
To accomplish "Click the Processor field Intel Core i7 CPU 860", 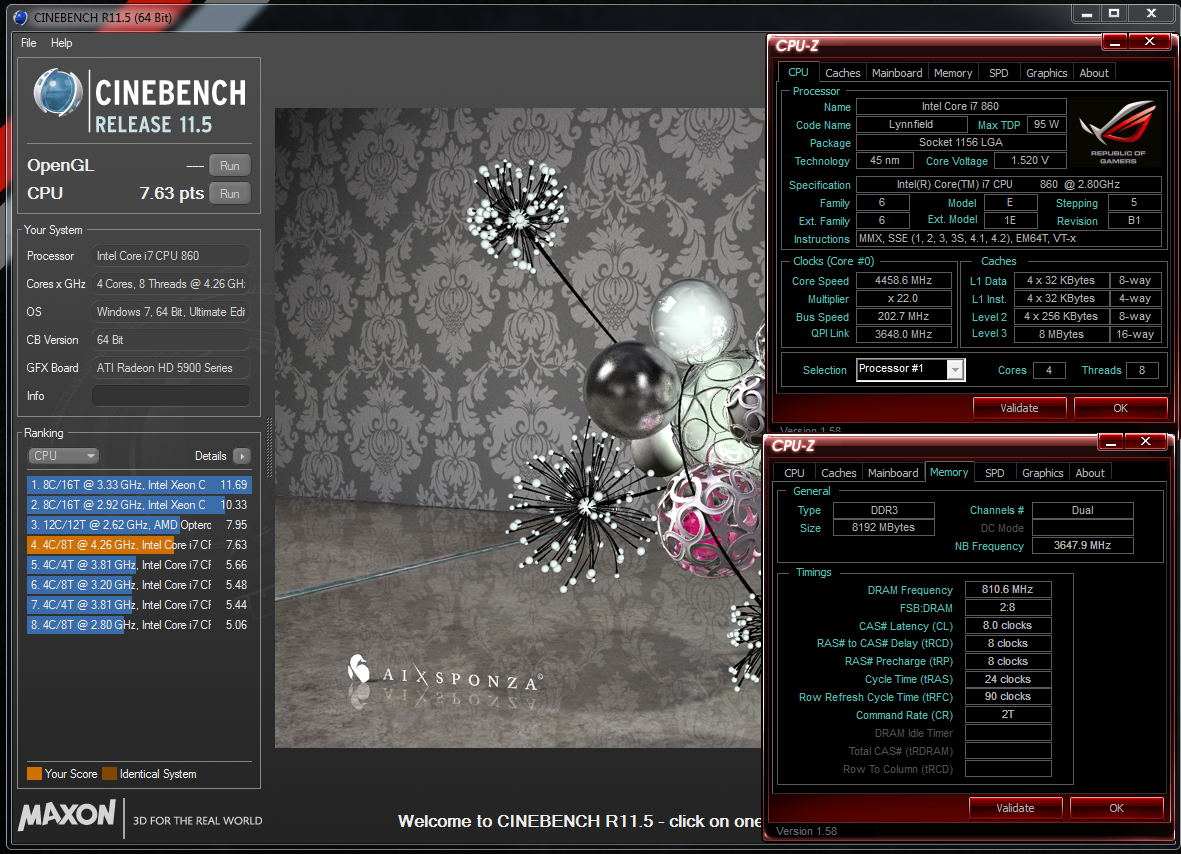I will (x=170, y=256).
